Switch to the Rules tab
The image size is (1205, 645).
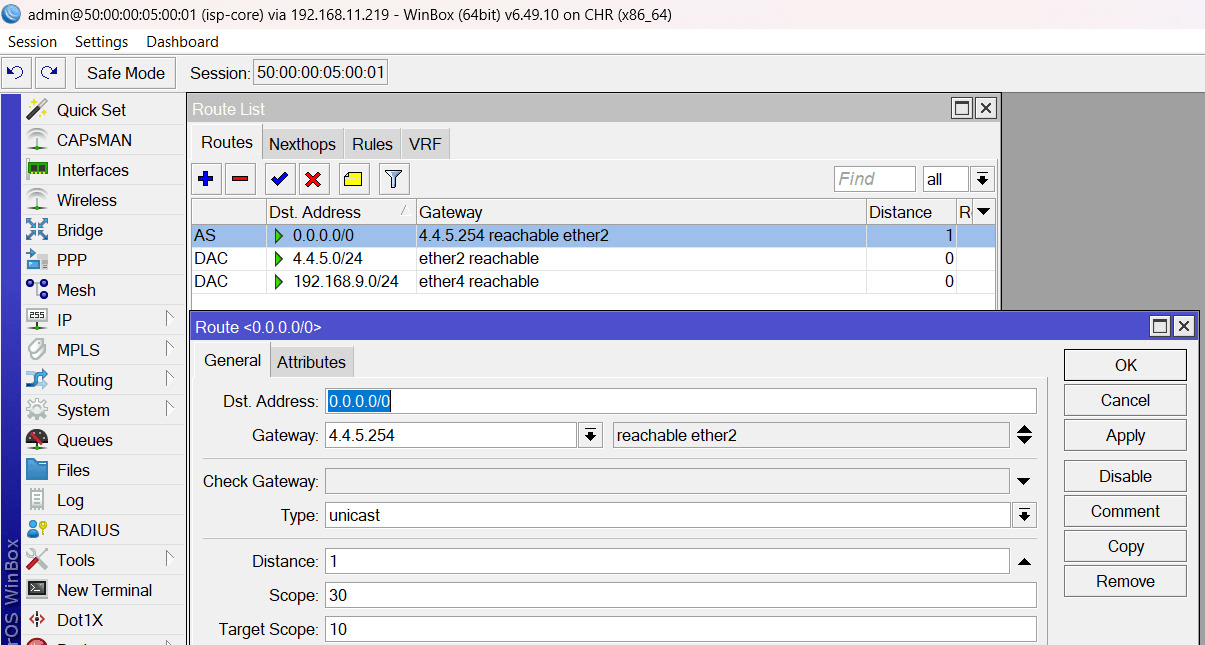372,144
